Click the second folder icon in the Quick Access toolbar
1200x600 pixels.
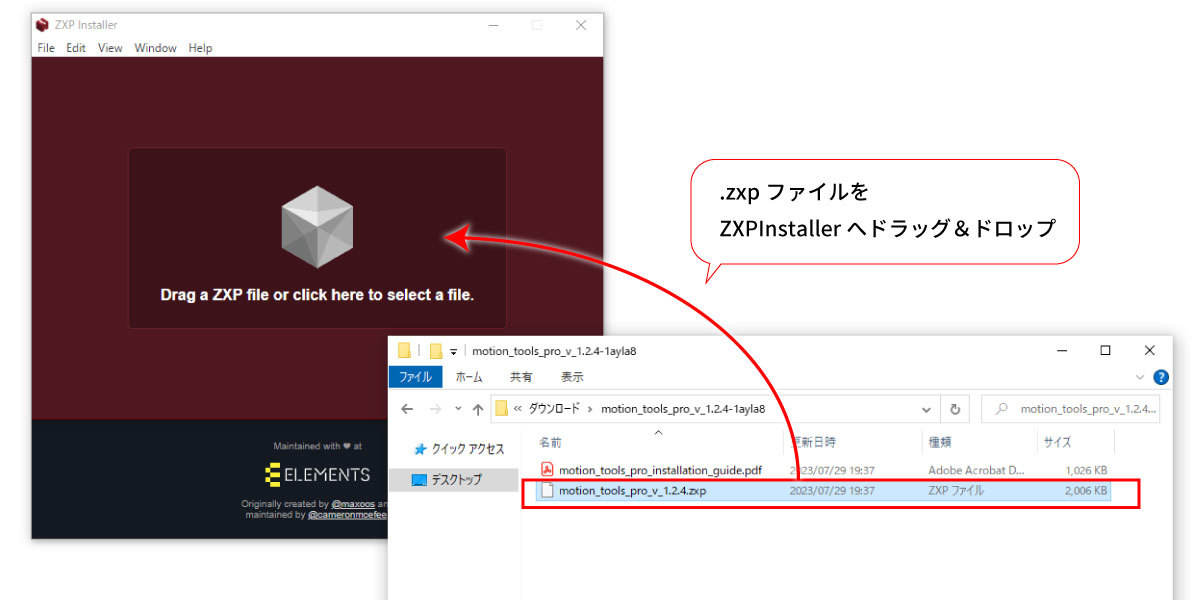436,350
